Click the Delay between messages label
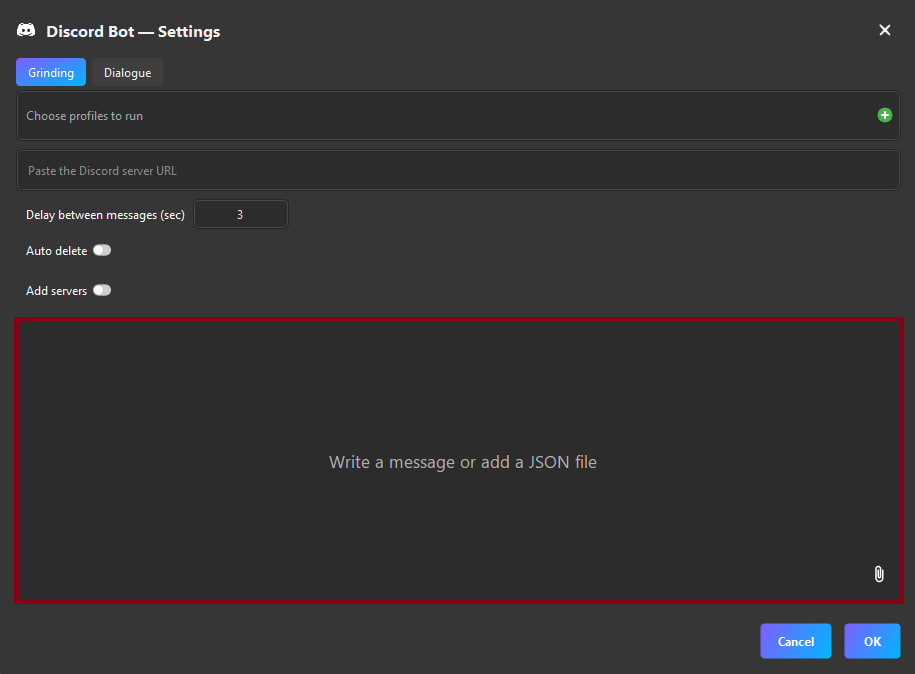Screen dimensions: 915x674 [x=105, y=214]
